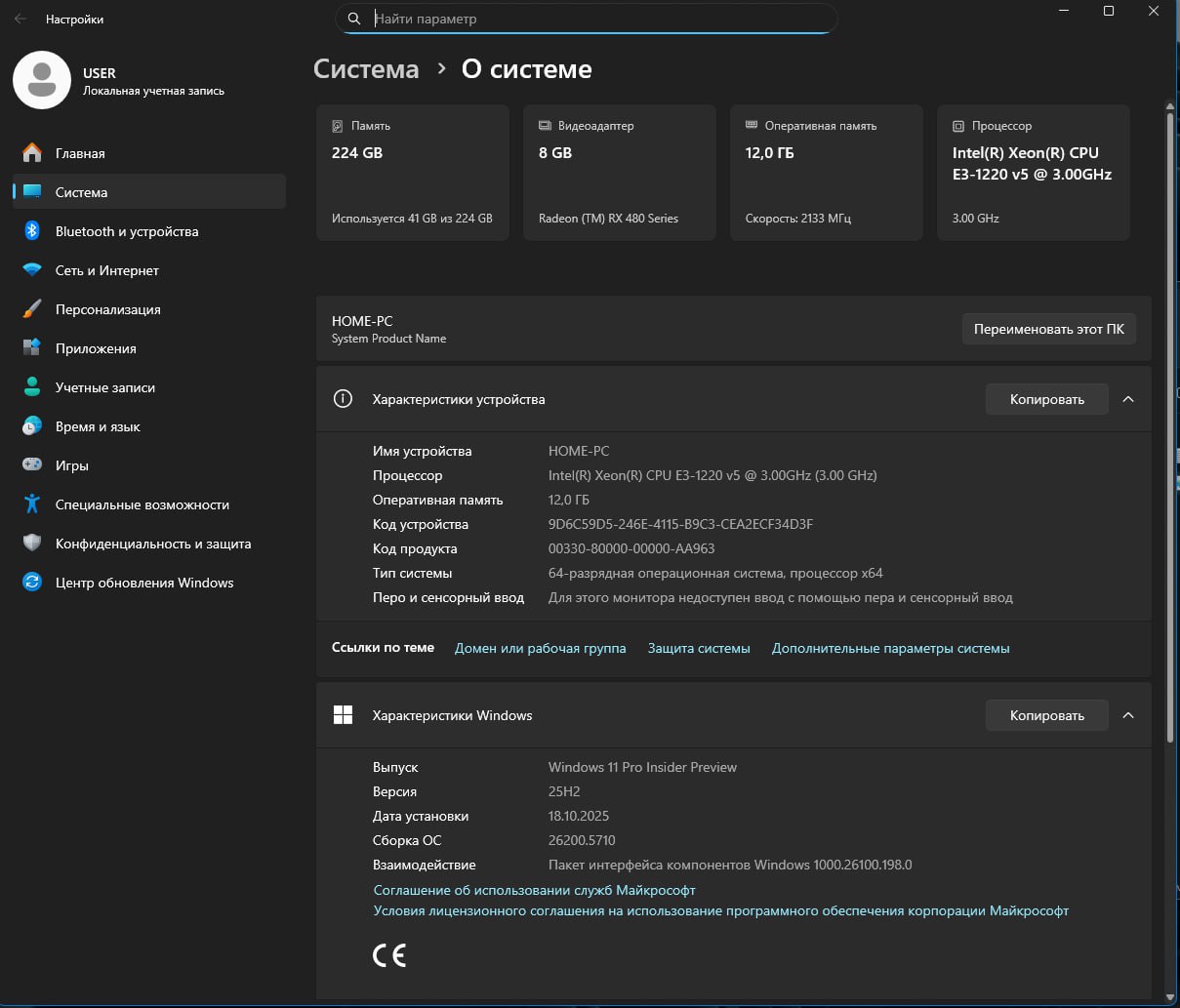Click the Приложения sidebar icon
Image resolution: width=1180 pixels, height=1008 pixels.
[x=32, y=348]
